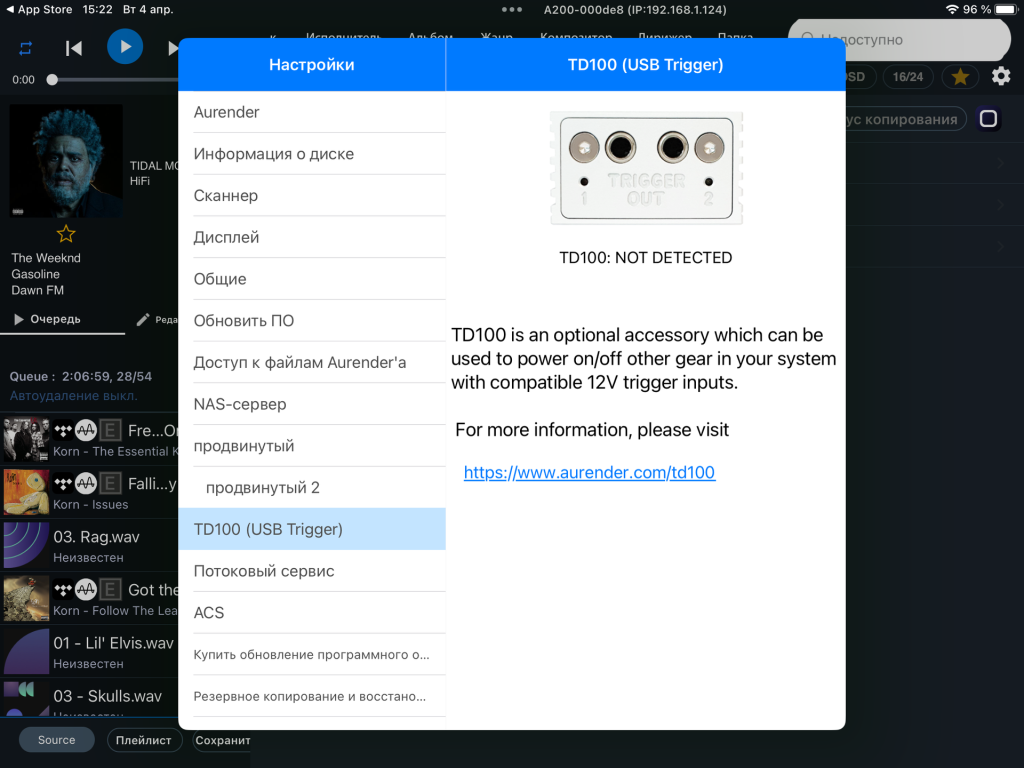
Task: Return to App Store via back arrow
Action: pos(39,10)
